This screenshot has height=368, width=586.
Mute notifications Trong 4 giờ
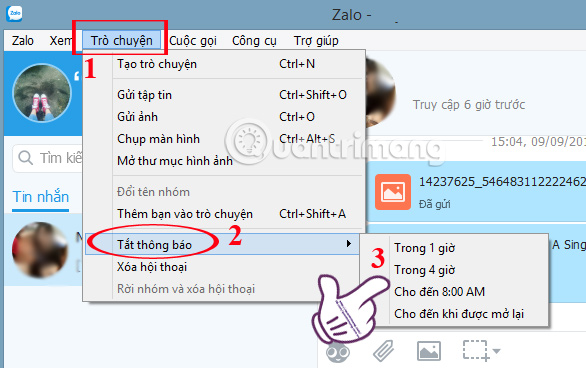tap(454, 270)
